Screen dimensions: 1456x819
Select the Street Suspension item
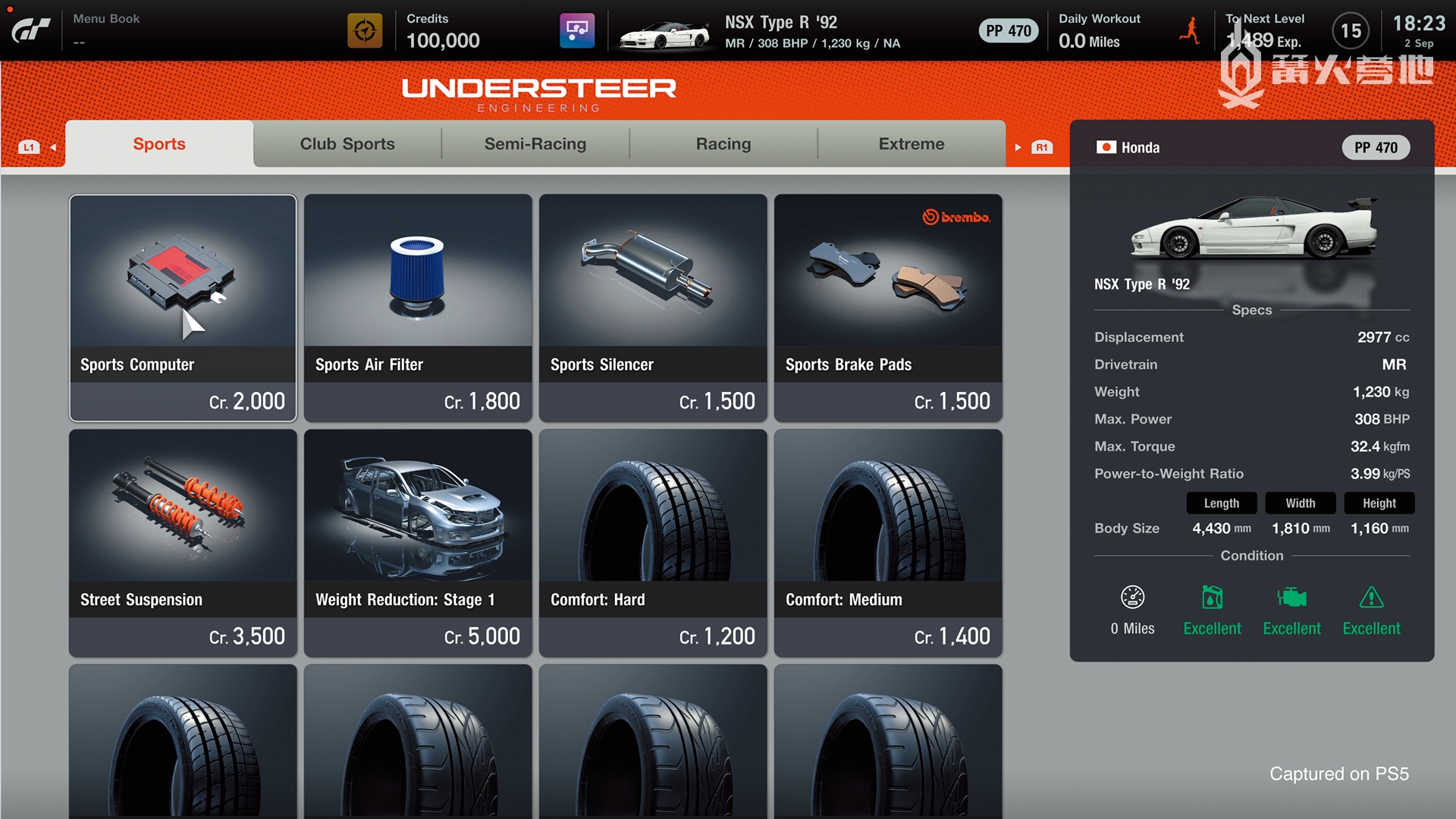[183, 542]
